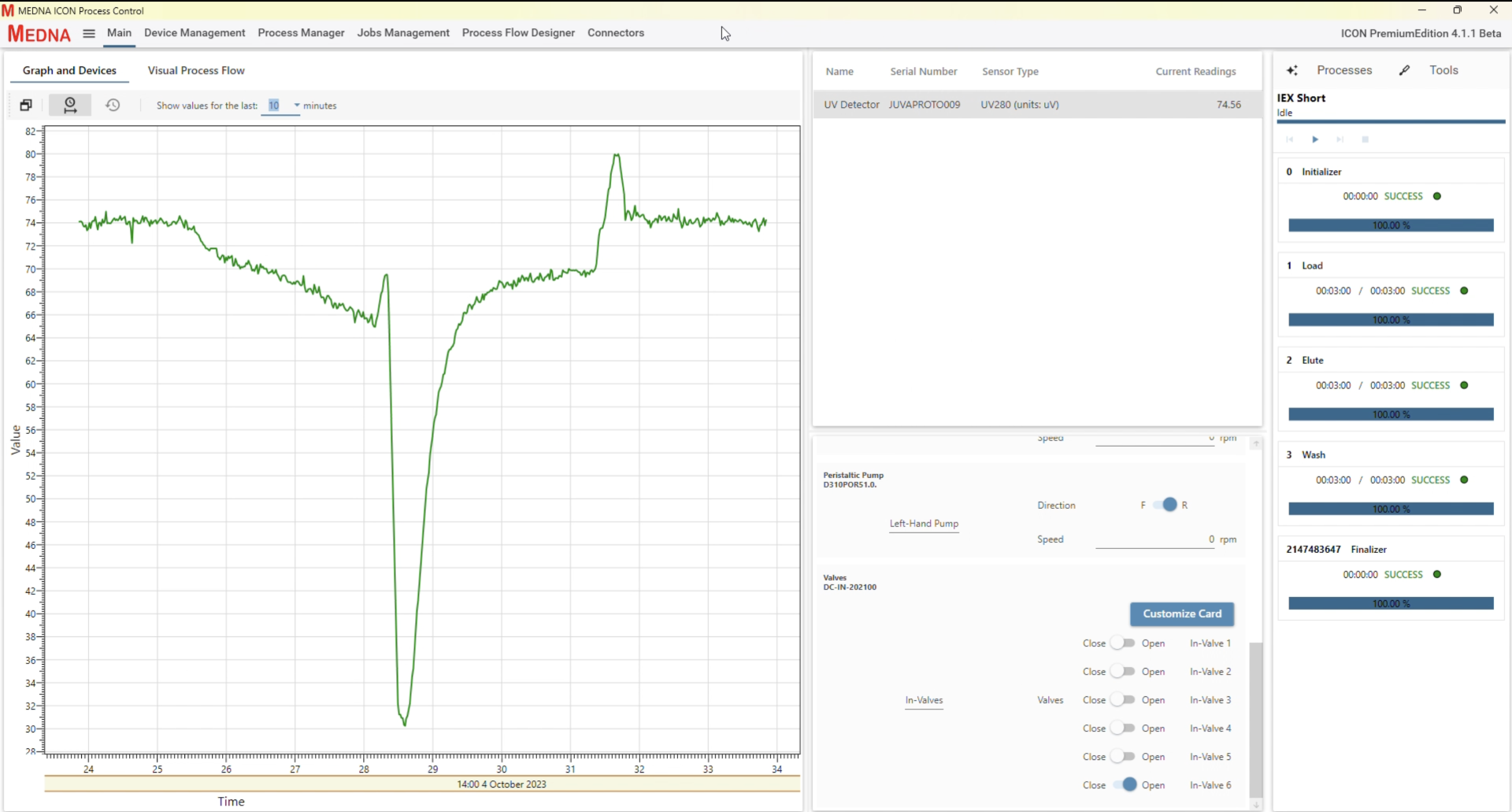1512x812 pixels.
Task: Click the restore-windows icon in graph toolbar
Action: pos(26,105)
